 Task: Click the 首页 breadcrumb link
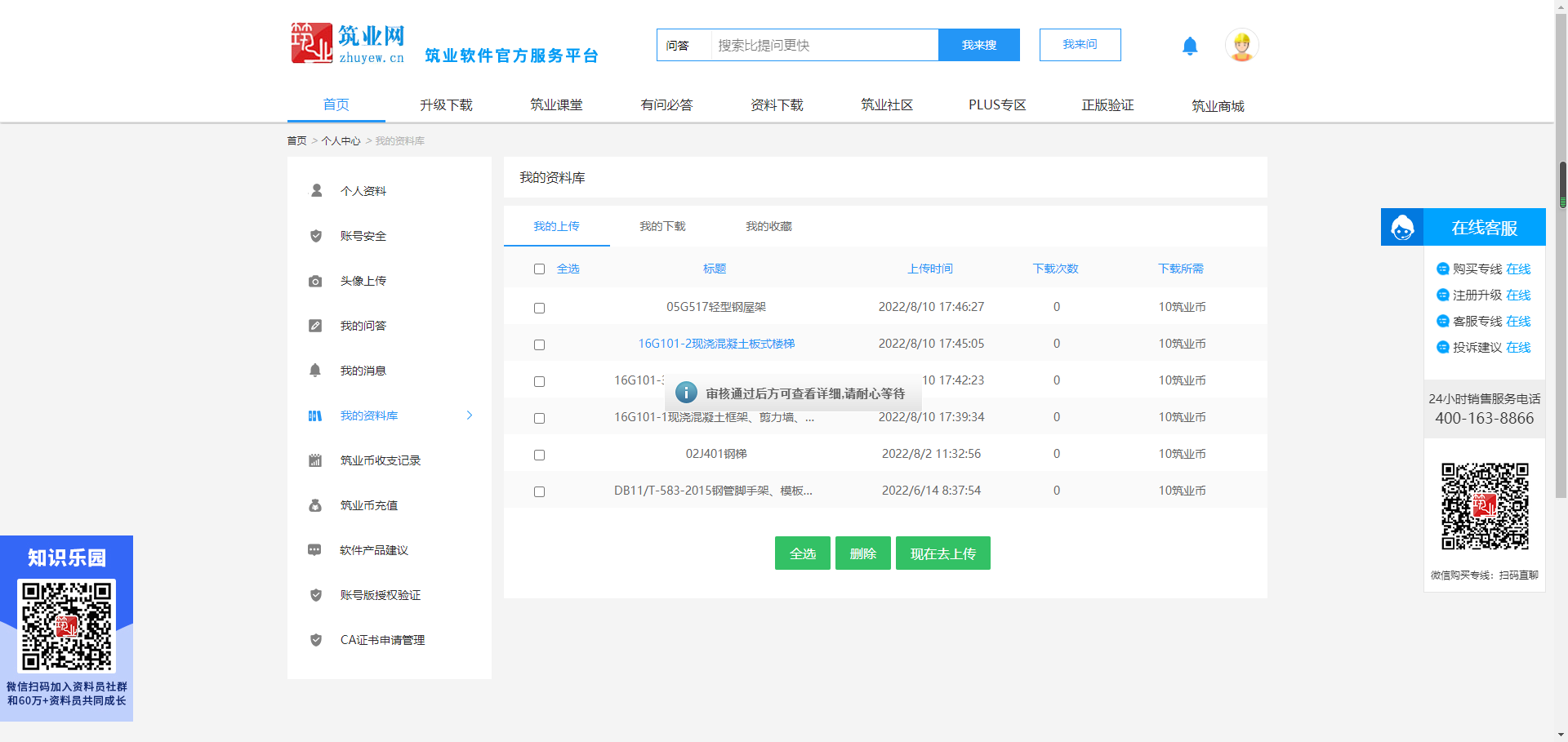click(x=296, y=141)
